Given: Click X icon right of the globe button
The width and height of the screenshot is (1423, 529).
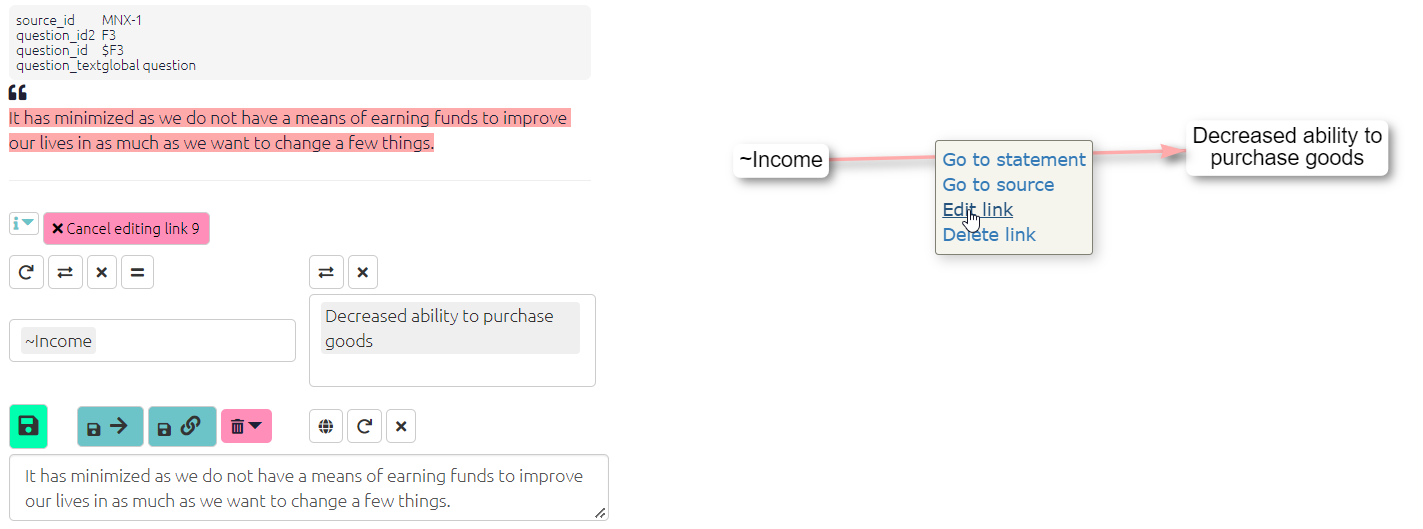Looking at the screenshot, I should (x=401, y=427).
